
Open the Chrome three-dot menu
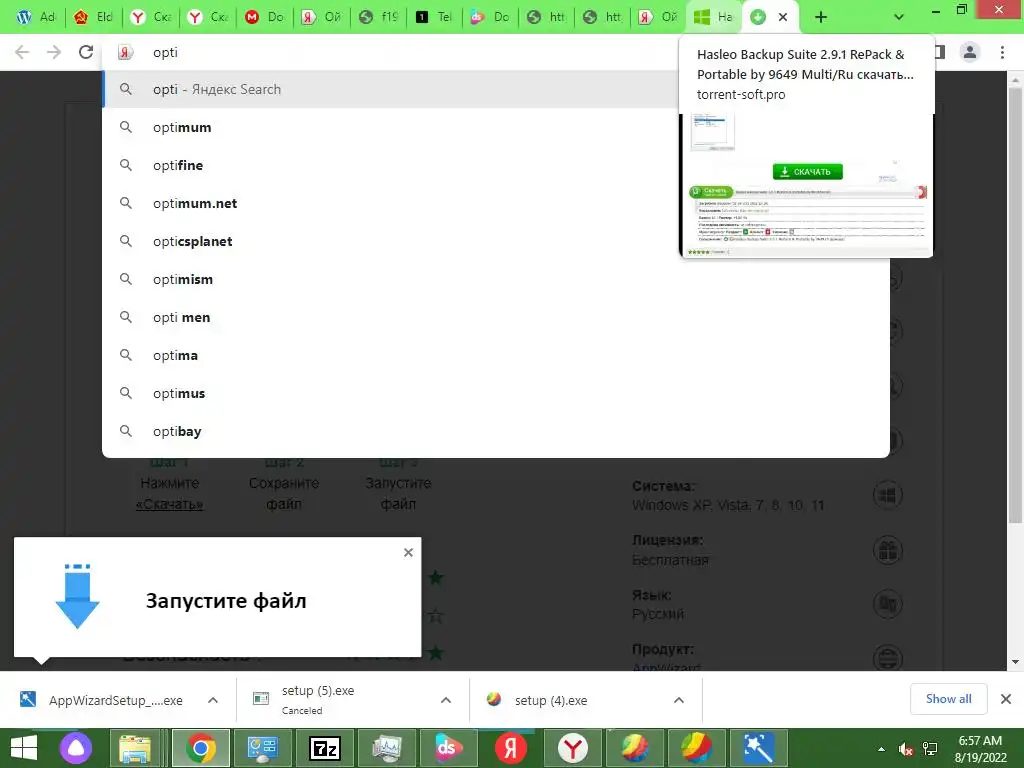(1002, 52)
